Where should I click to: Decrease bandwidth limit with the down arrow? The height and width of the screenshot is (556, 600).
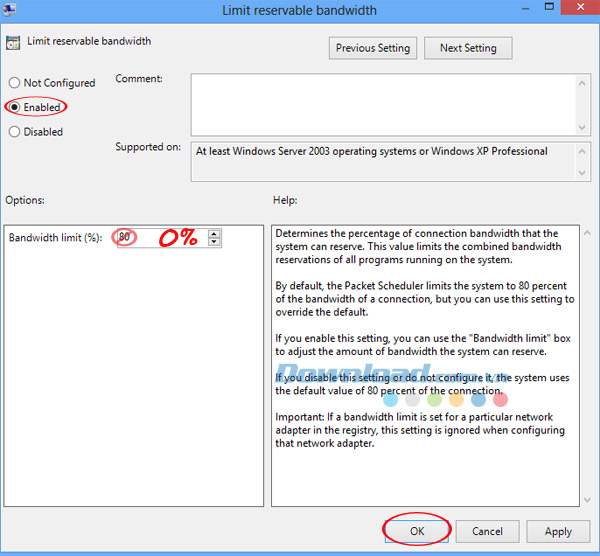[214, 243]
